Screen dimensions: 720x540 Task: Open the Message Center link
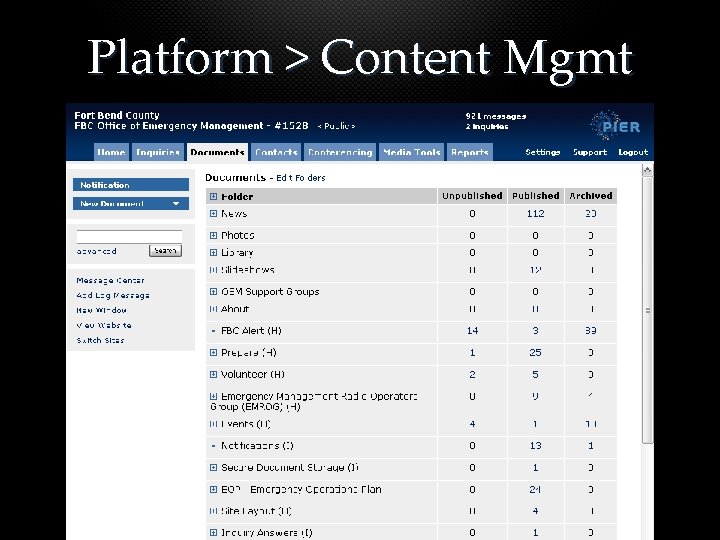click(110, 280)
